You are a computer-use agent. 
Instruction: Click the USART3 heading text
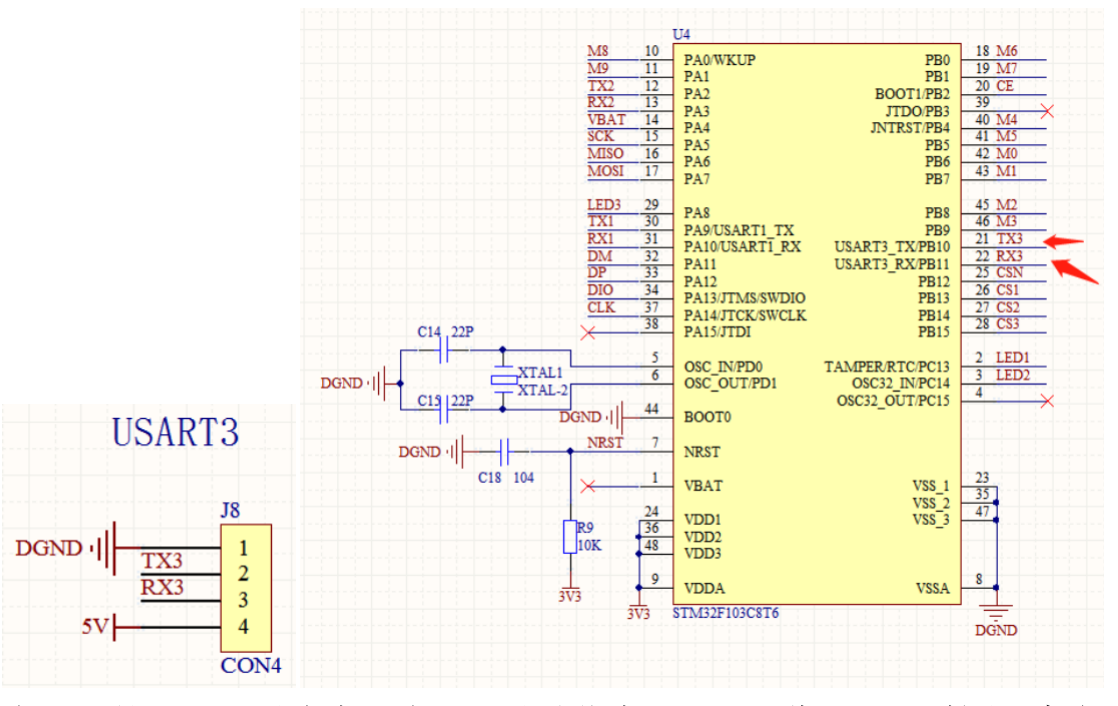(x=175, y=432)
